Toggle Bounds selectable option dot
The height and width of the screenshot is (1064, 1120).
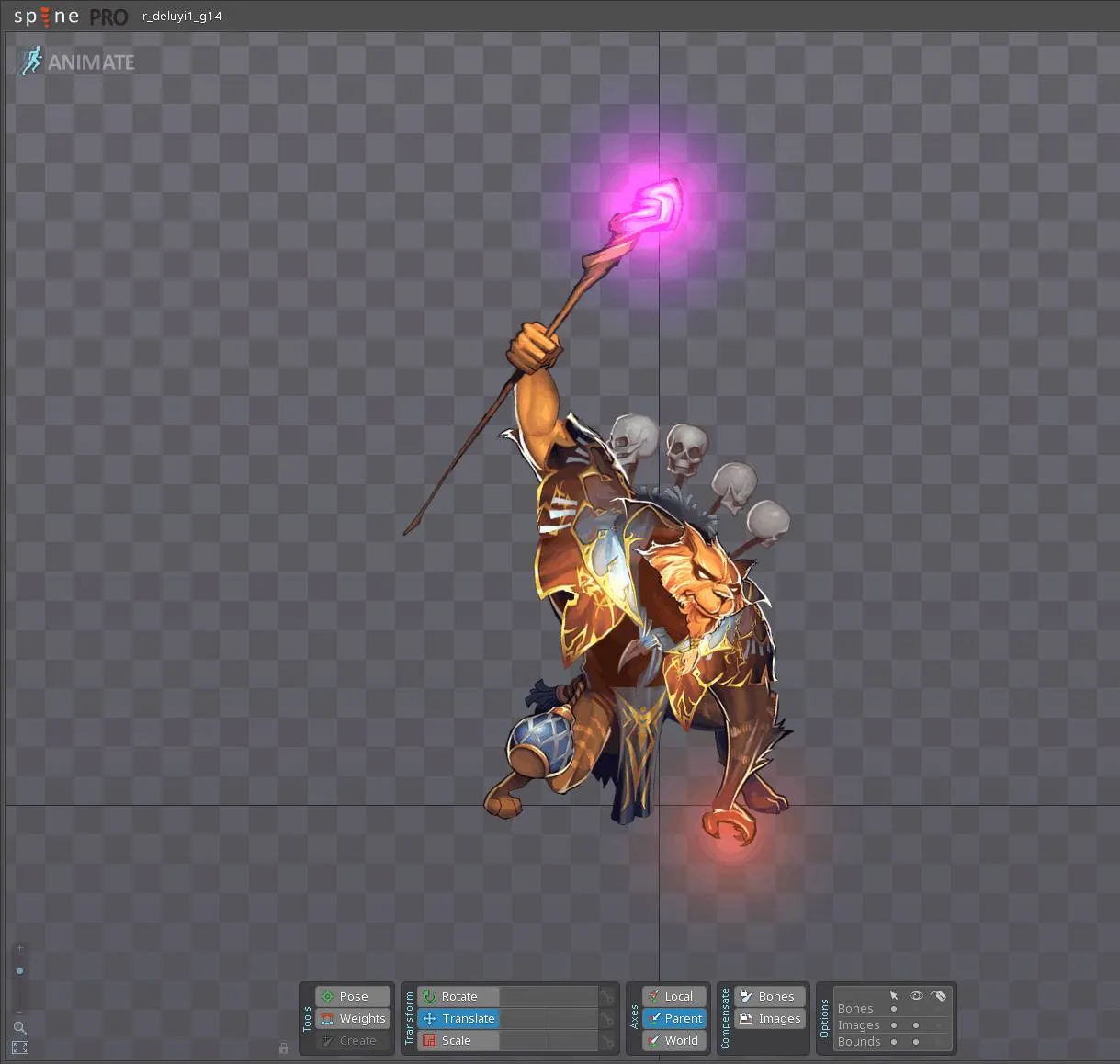(894, 1042)
